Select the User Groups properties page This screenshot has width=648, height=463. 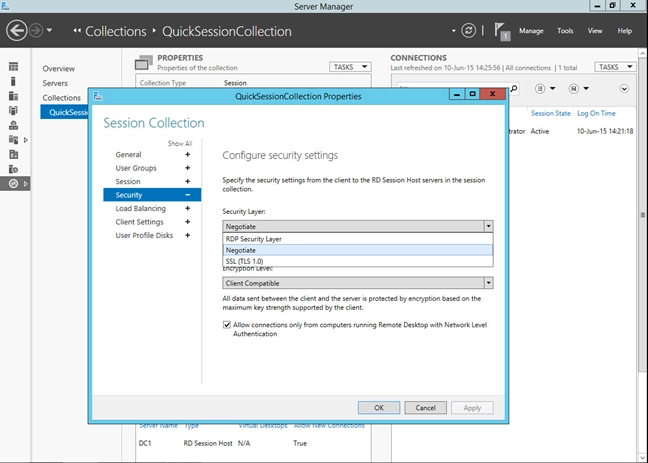[x=136, y=168]
